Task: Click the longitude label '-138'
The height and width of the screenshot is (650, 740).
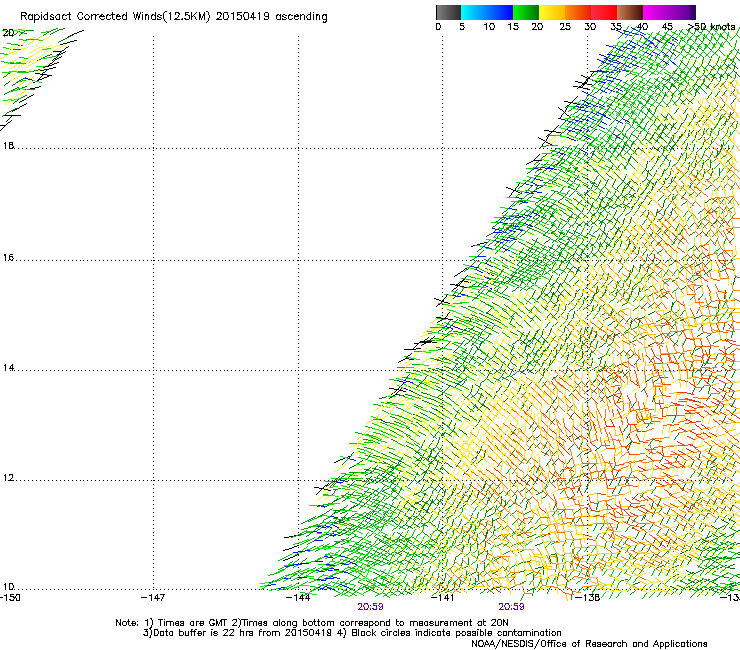Action: [x=588, y=598]
